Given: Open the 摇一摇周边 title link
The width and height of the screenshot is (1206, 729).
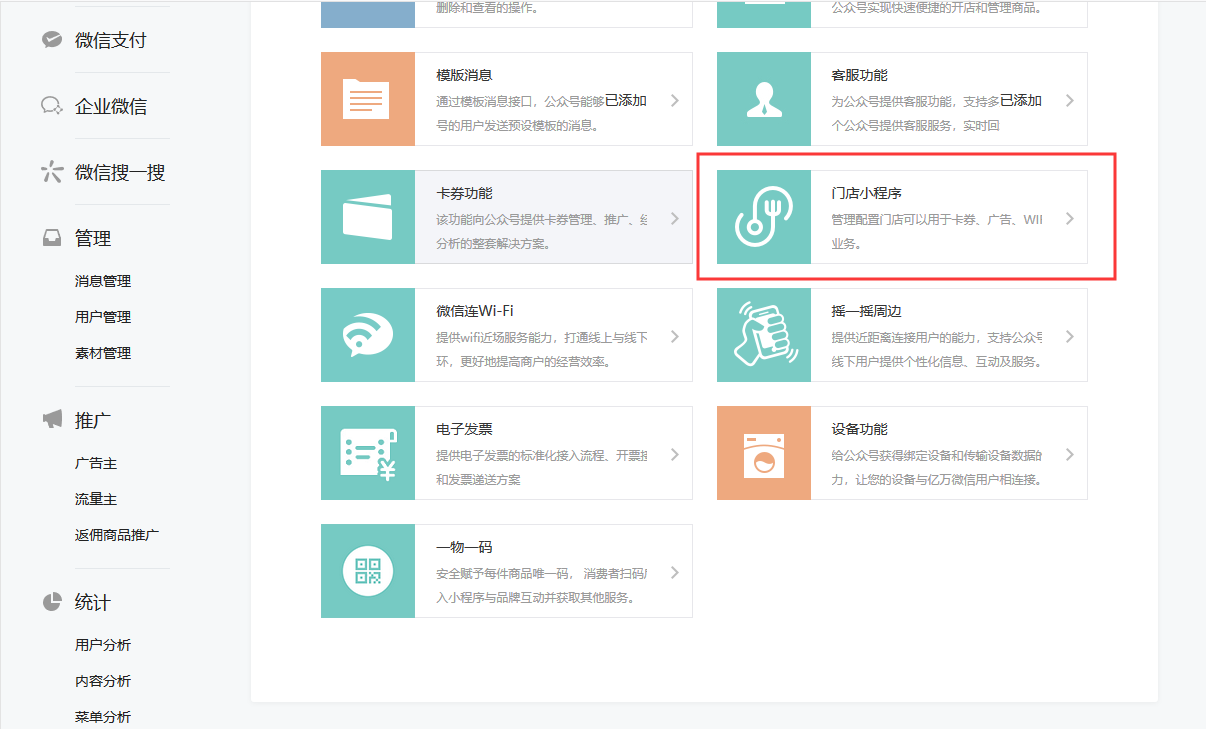Looking at the screenshot, I should pyautogui.click(x=867, y=311).
